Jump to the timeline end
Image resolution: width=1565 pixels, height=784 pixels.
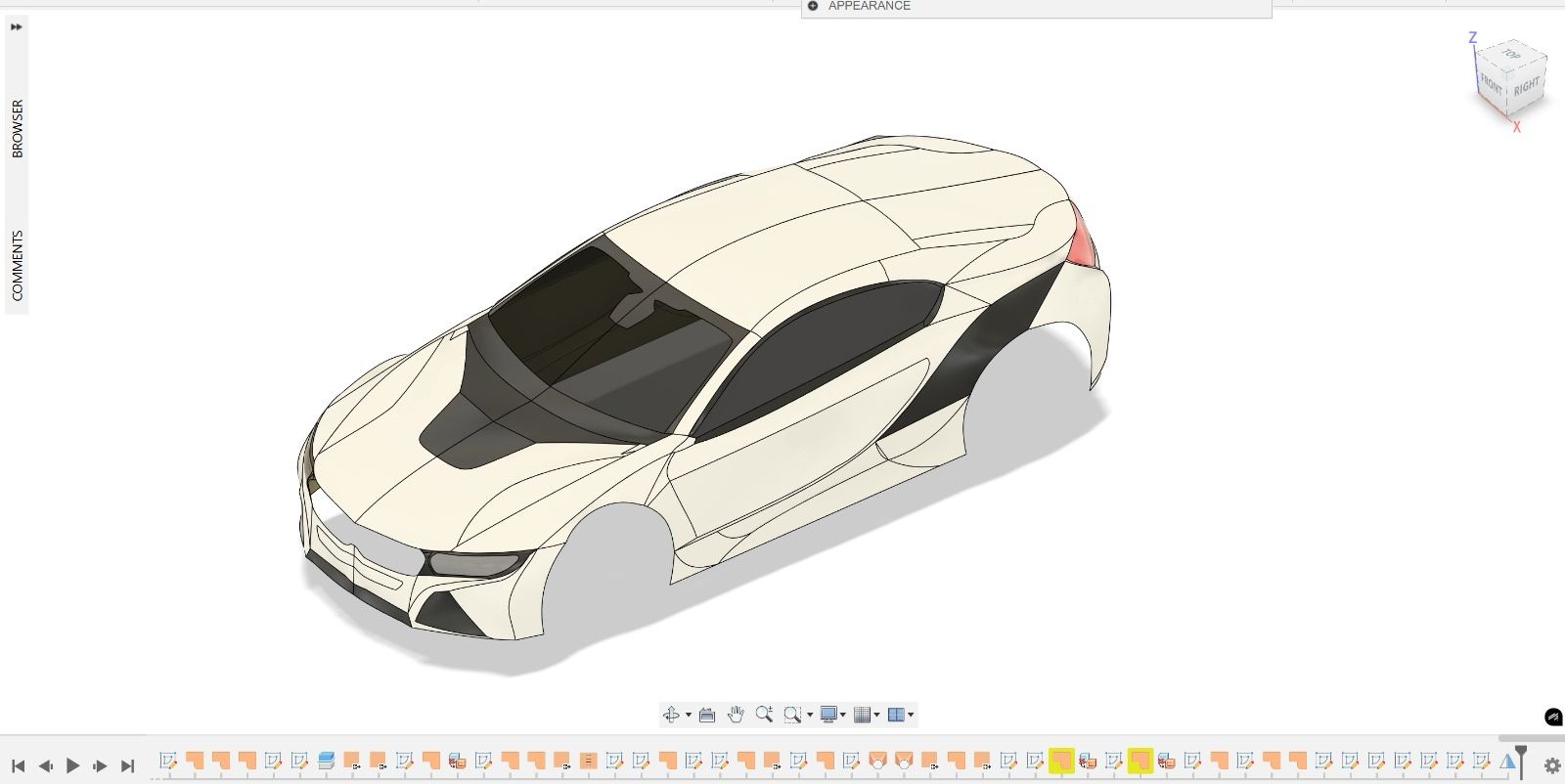click(x=127, y=765)
